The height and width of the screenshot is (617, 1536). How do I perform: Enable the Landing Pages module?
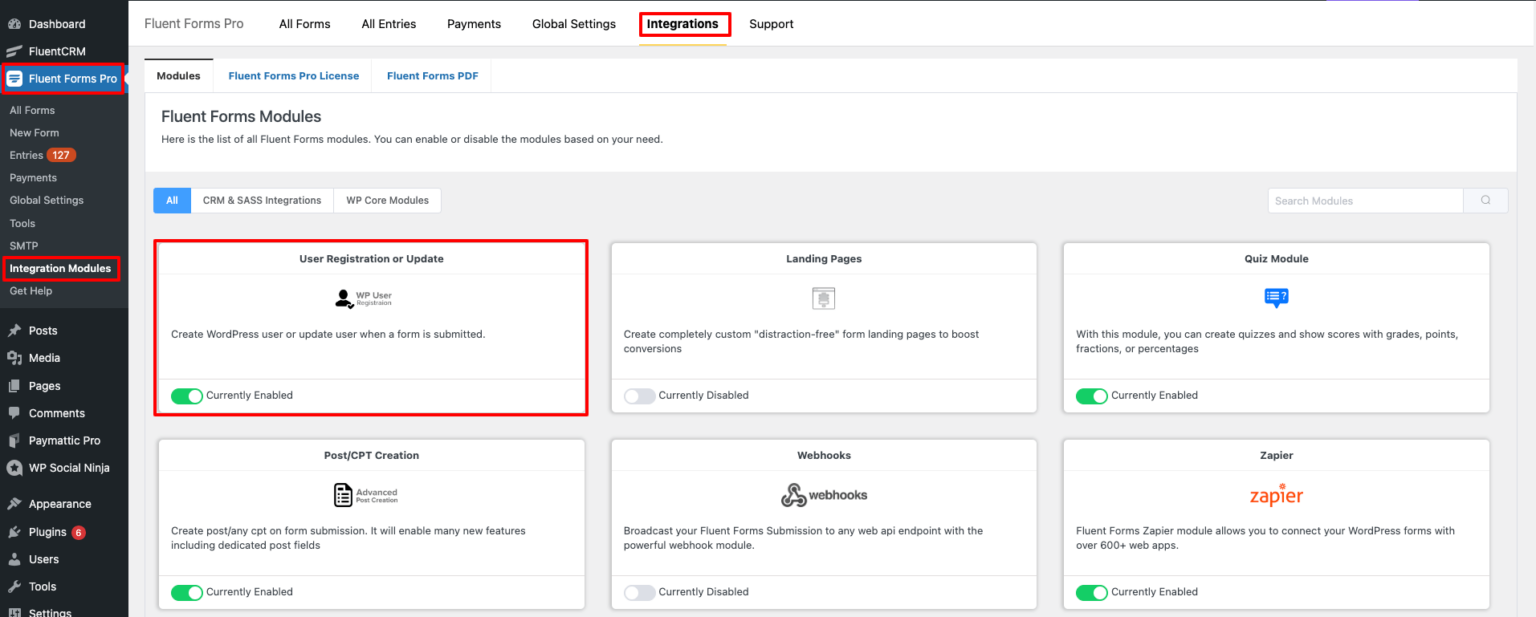click(639, 395)
